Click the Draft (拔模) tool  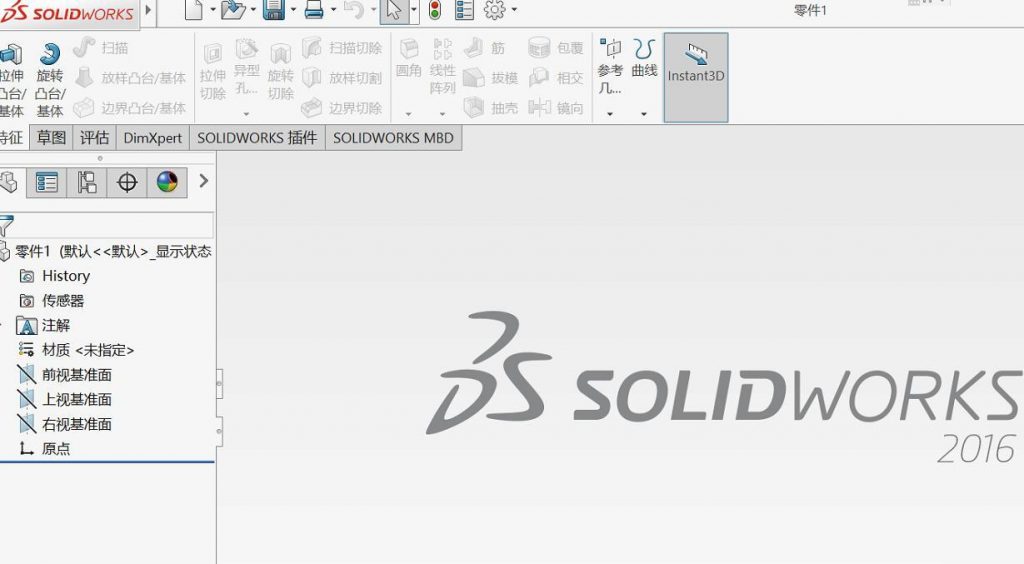(490, 78)
